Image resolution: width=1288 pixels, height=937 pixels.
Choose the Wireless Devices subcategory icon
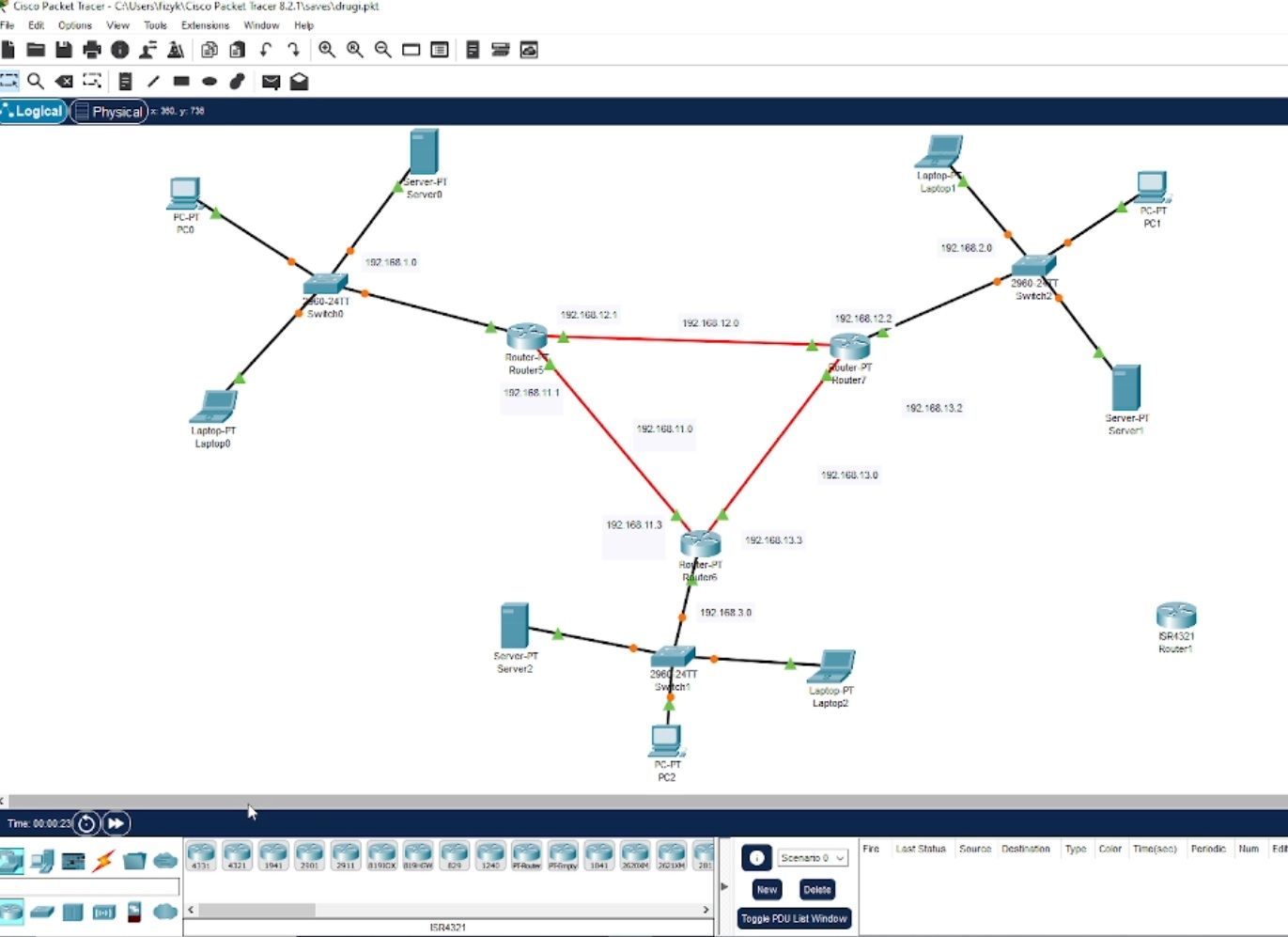(x=103, y=912)
